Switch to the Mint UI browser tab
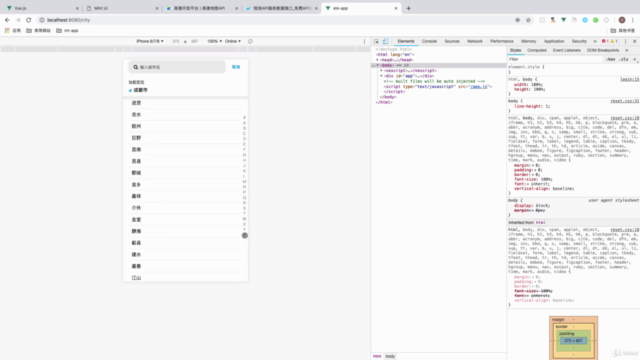Image resolution: width=640 pixels, height=360 pixels. coord(121,8)
